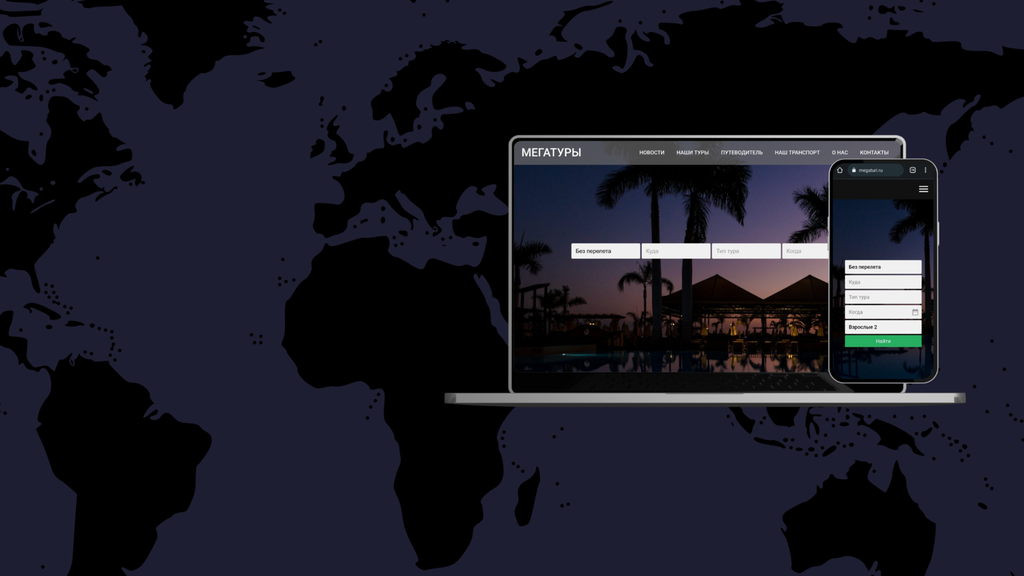Viewport: 1024px width, 576px height.
Task: Expand the Взрослые 2 selector on phone
Action: pyautogui.click(x=882, y=327)
